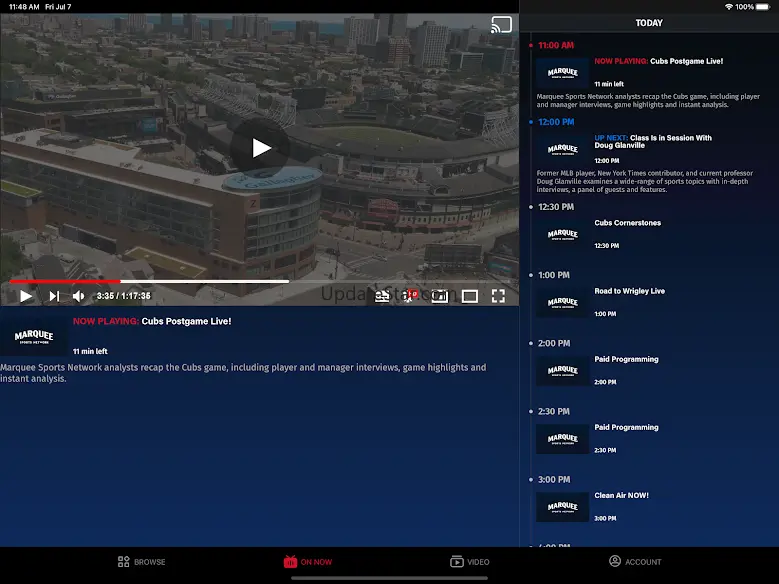Click Marquee thumbnail for Clean Air NOW!

pyautogui.click(x=562, y=506)
